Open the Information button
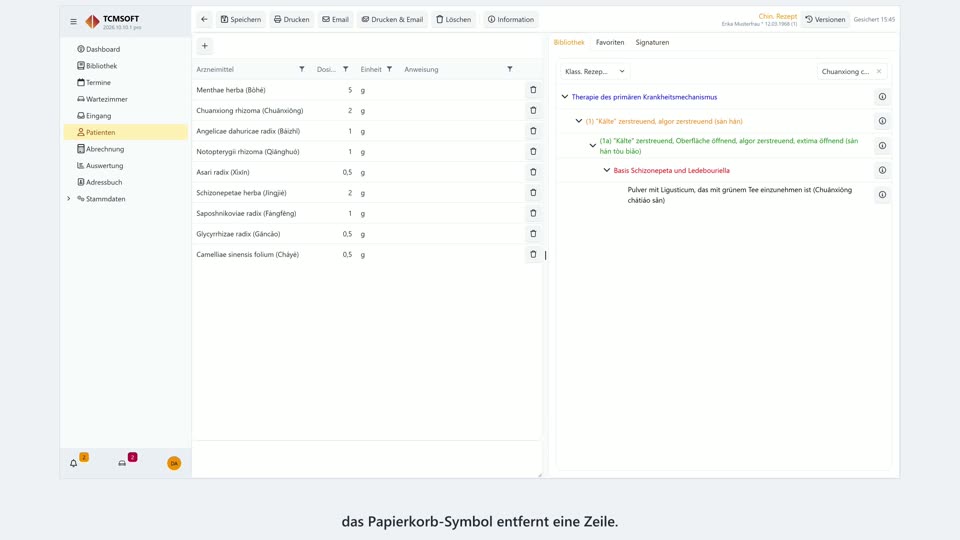 (511, 20)
